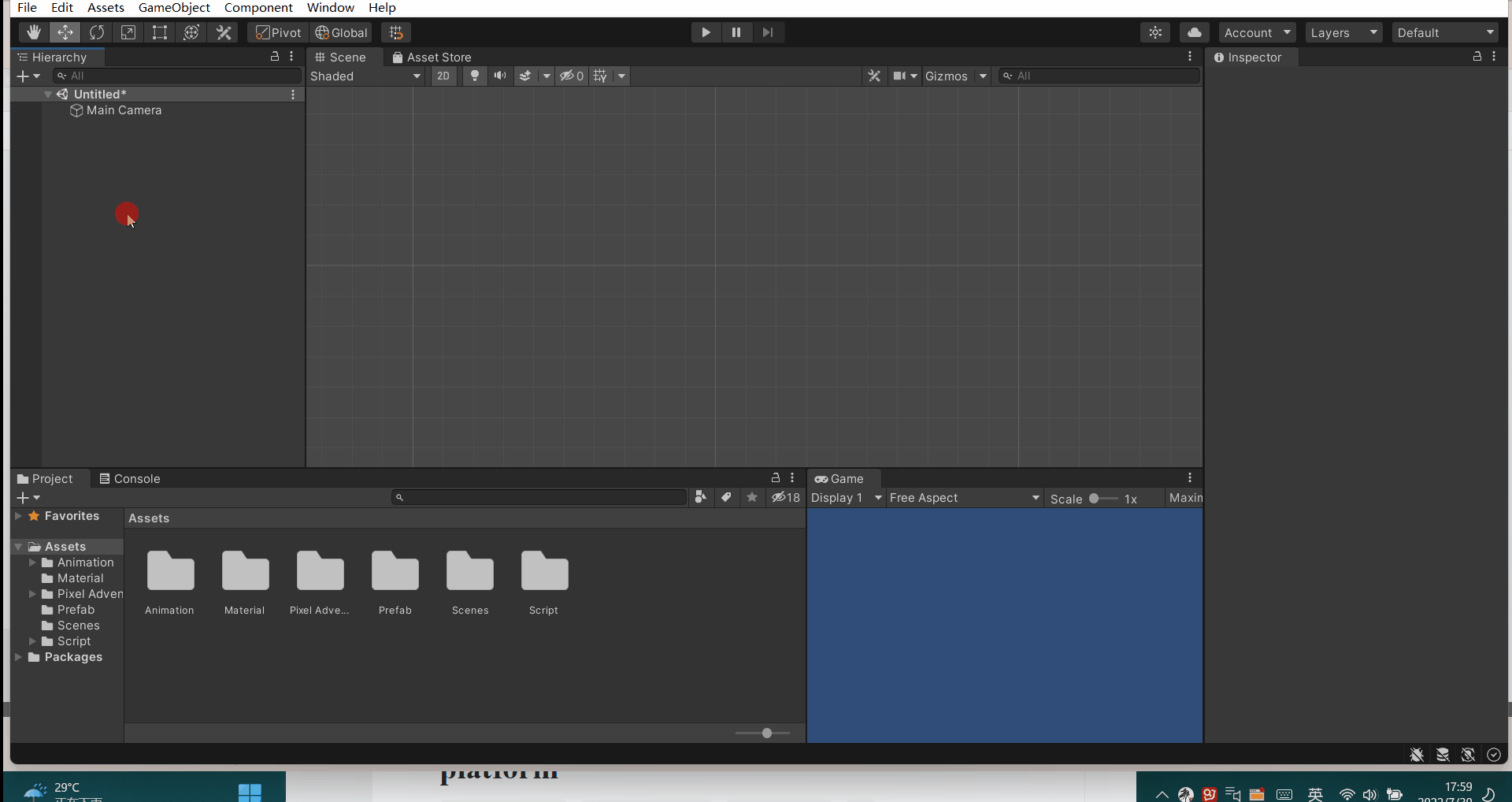Select the Move tool
The height and width of the screenshot is (802, 1512).
65,32
